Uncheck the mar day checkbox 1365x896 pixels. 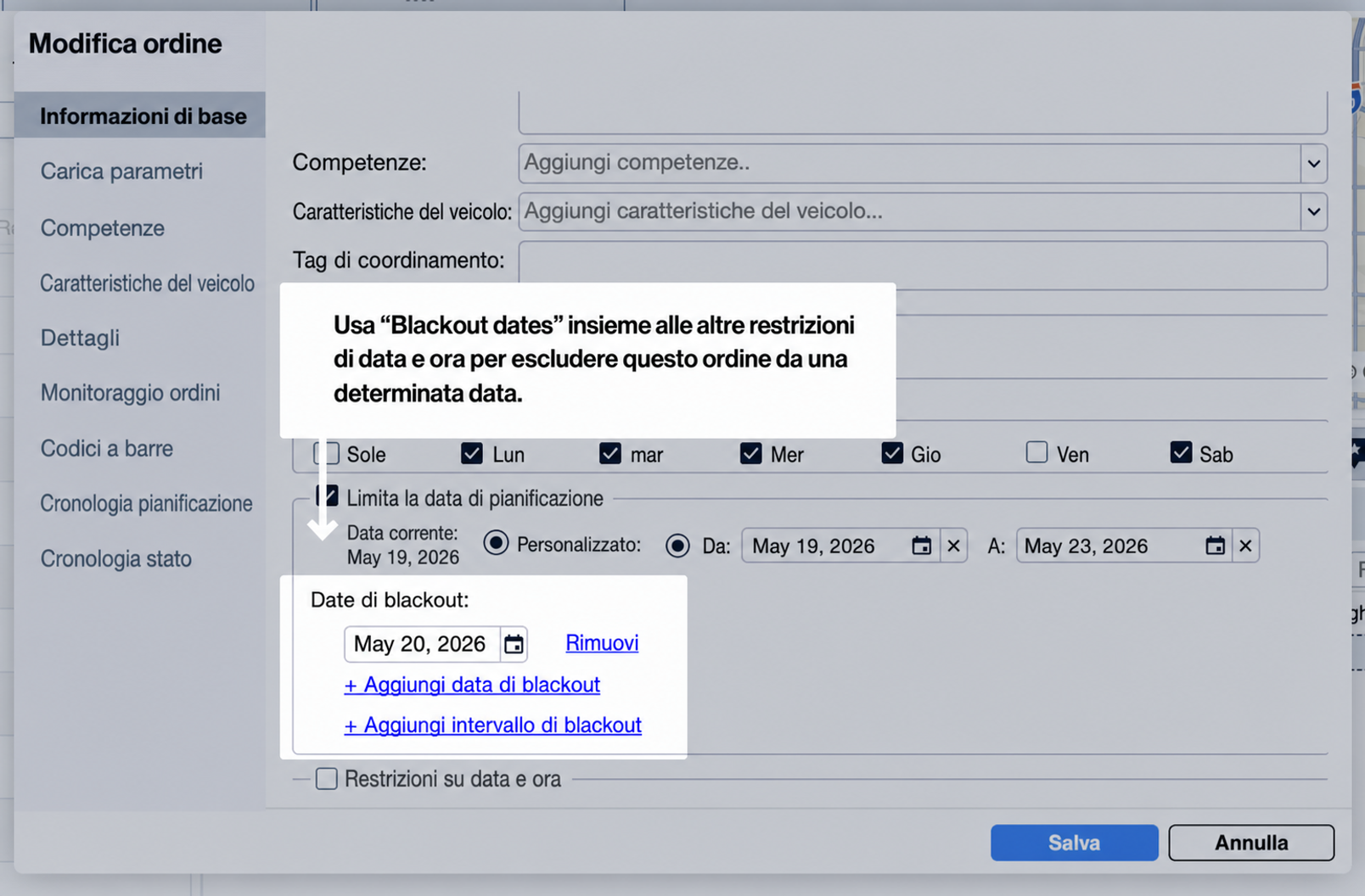tap(610, 453)
